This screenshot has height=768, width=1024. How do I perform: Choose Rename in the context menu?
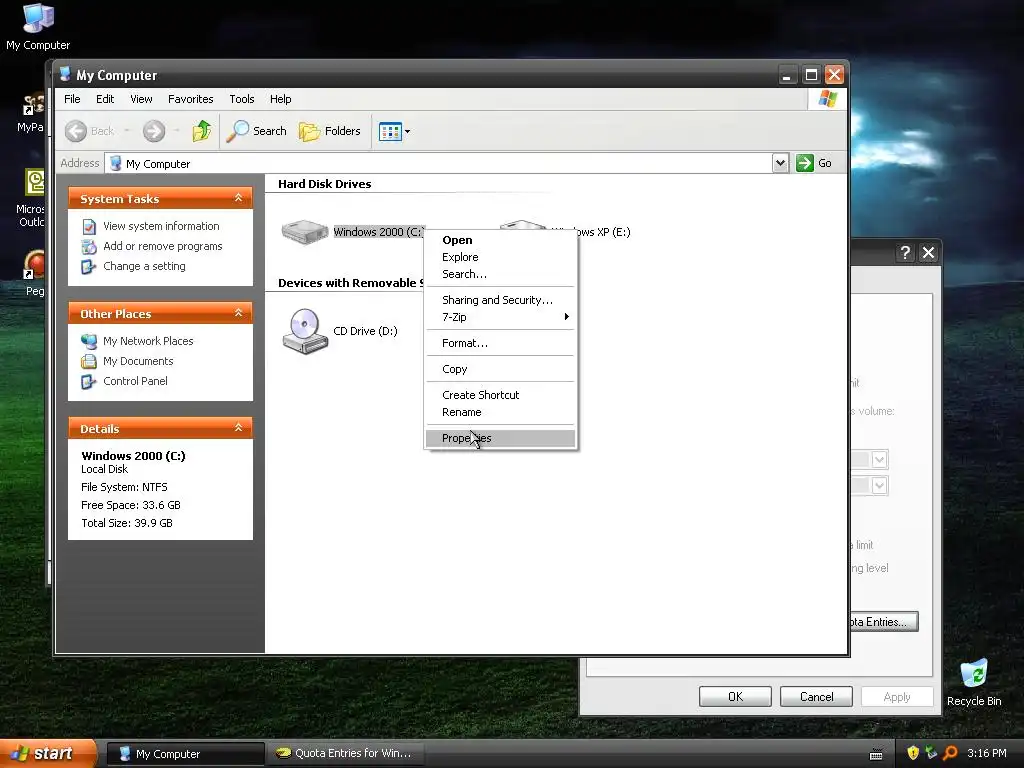[500, 412]
